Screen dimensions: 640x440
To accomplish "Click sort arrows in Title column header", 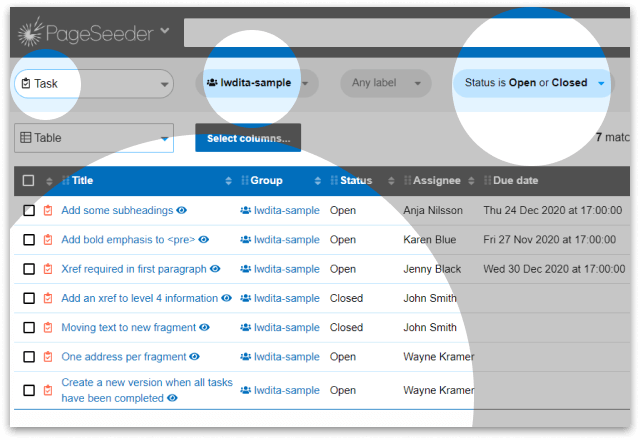I will (x=229, y=181).
